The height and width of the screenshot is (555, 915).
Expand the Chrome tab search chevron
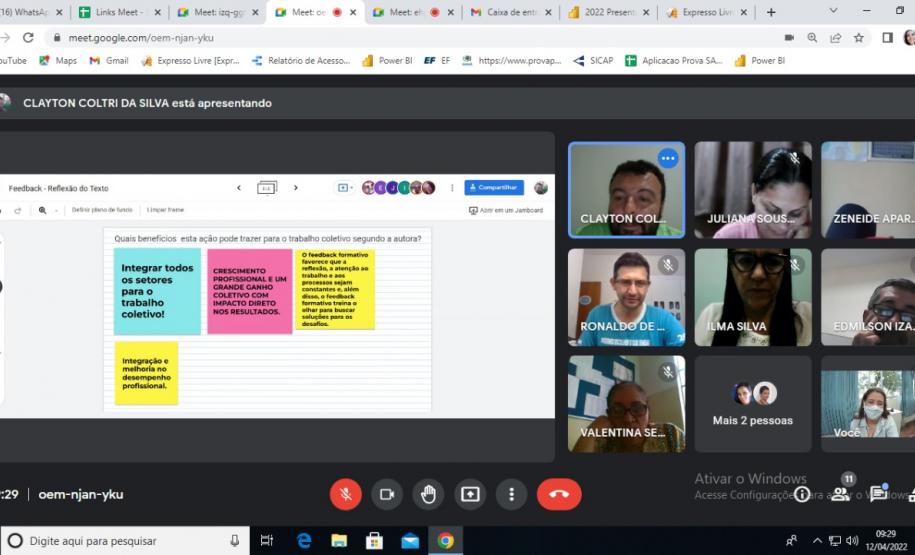pos(834,12)
